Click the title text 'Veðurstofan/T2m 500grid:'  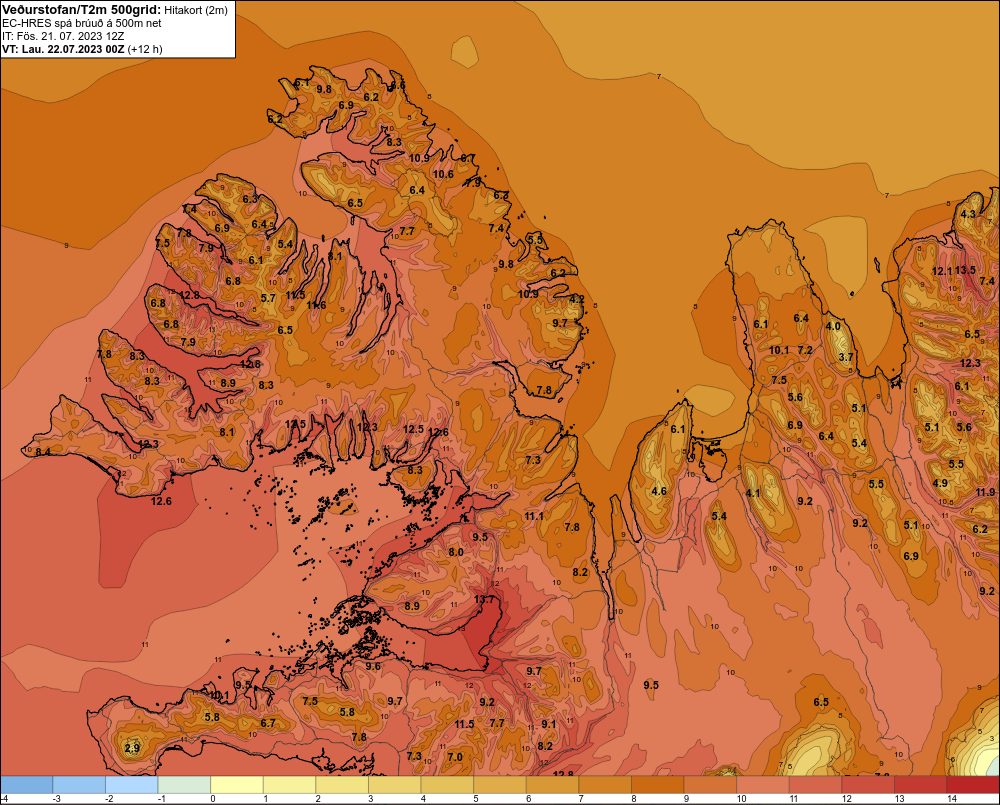point(81,9)
